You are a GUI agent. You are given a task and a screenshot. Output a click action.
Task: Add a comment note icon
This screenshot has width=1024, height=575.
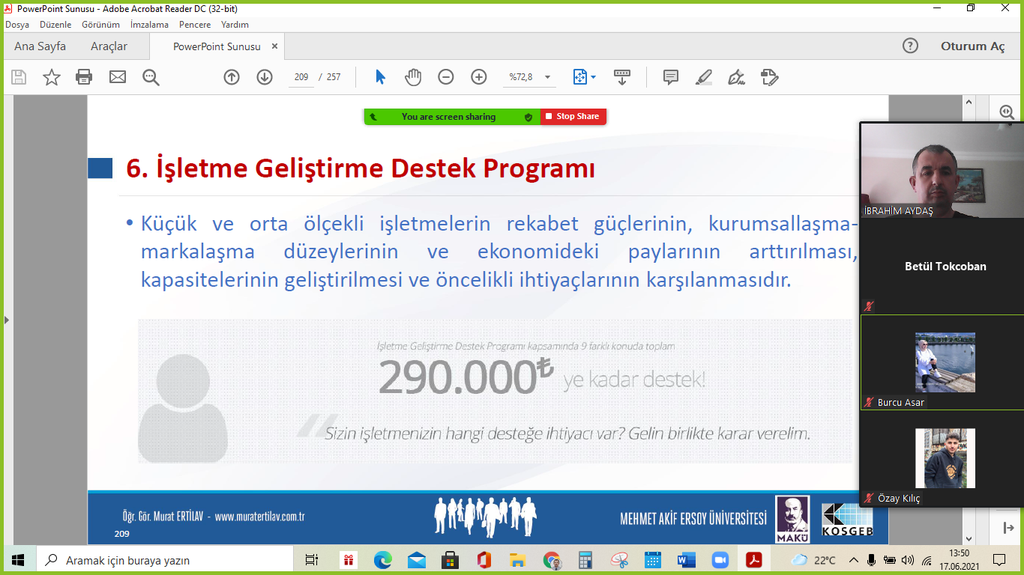click(671, 77)
